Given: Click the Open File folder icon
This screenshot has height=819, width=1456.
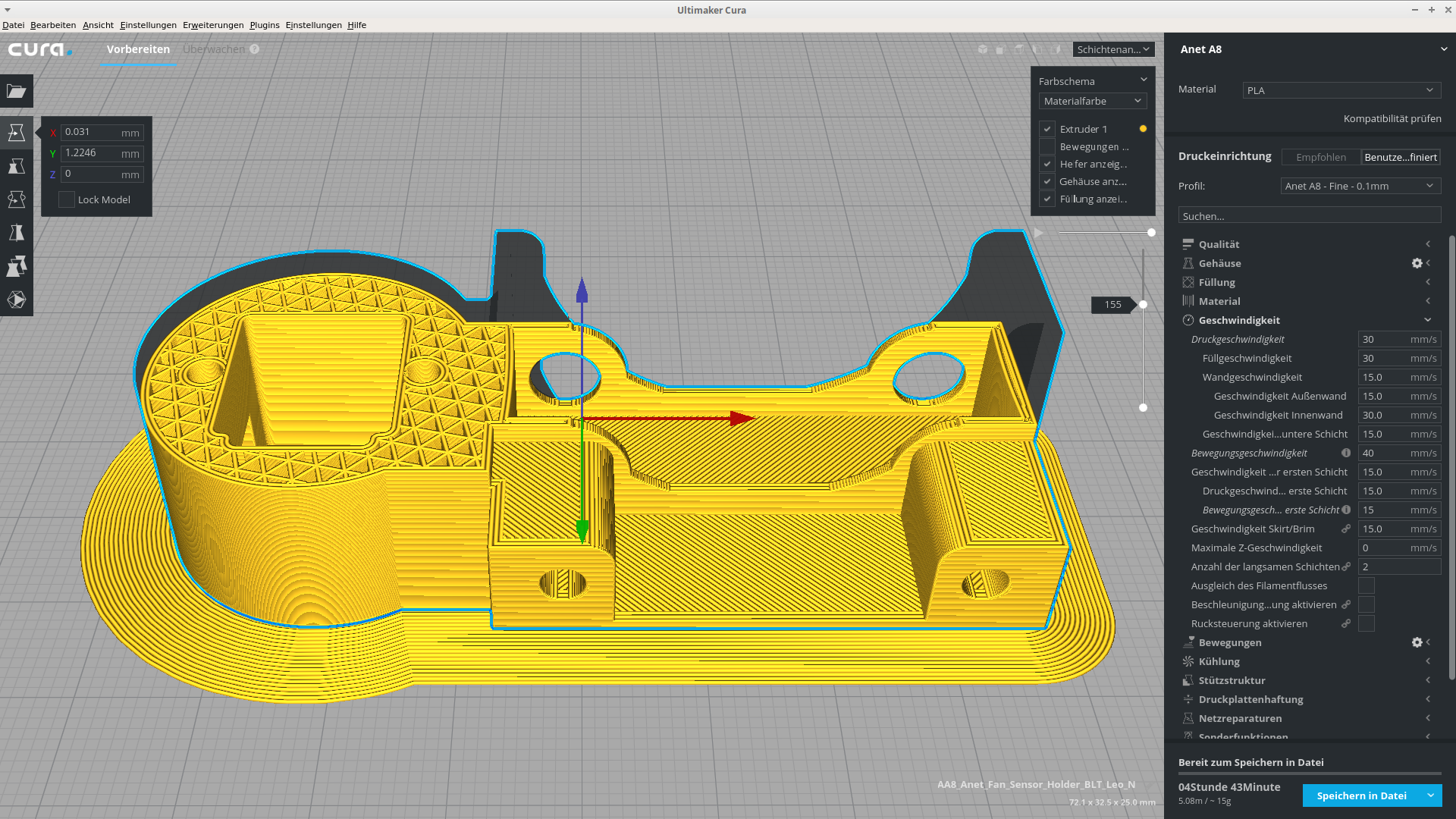Looking at the screenshot, I should (17, 91).
